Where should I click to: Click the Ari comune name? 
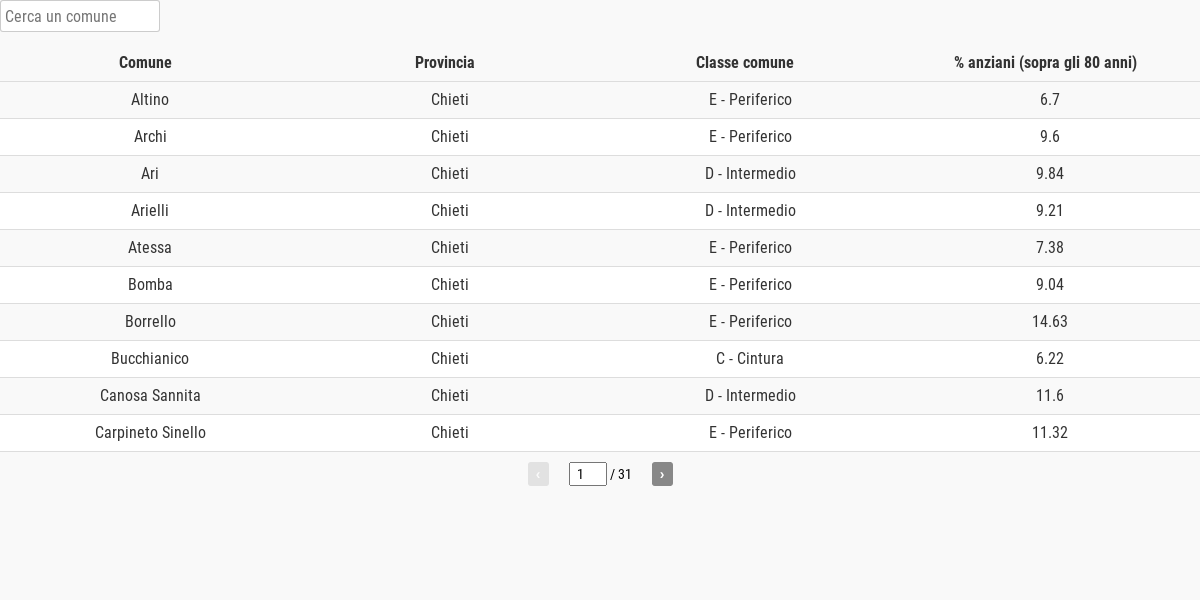pos(150,174)
